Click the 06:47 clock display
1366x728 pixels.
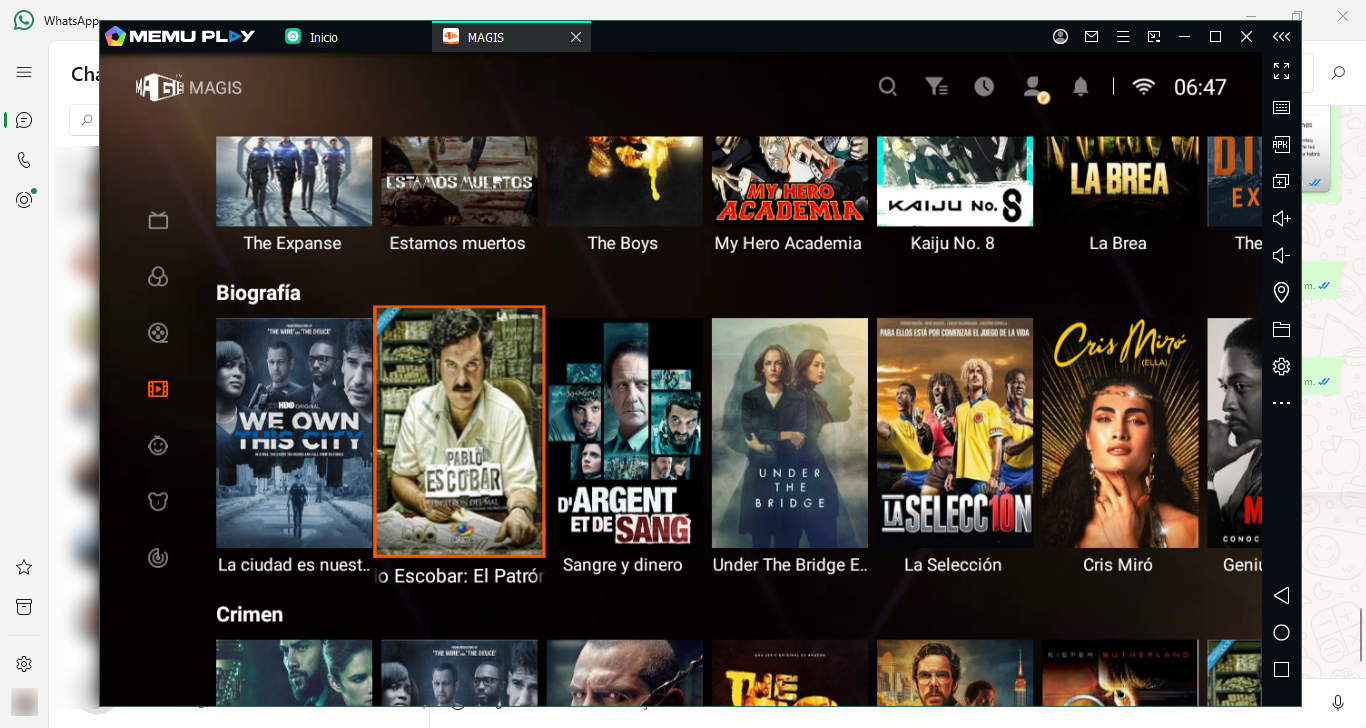click(x=1200, y=87)
